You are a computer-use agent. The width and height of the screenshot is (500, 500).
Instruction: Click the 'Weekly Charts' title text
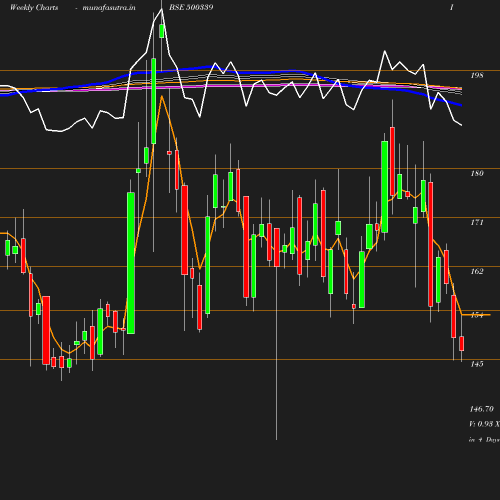(34, 7)
